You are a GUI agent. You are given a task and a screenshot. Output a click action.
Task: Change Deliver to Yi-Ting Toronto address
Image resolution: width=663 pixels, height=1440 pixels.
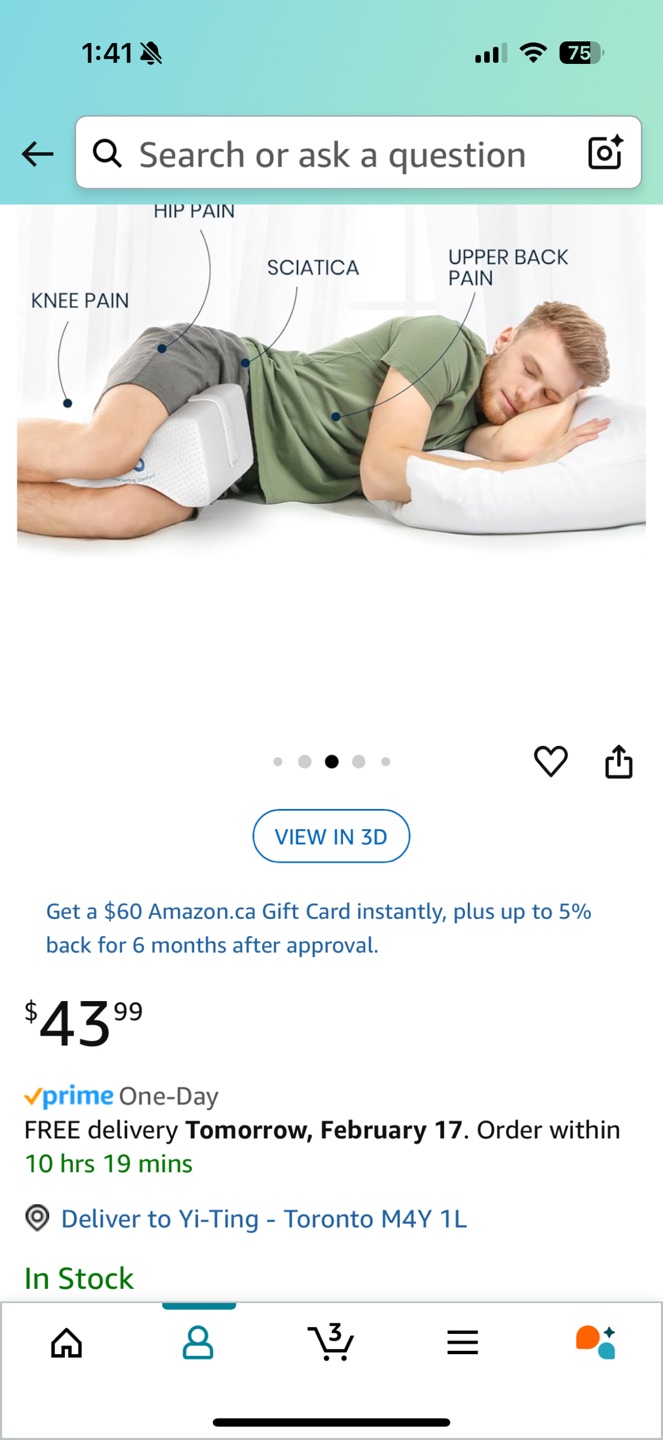(x=264, y=1219)
